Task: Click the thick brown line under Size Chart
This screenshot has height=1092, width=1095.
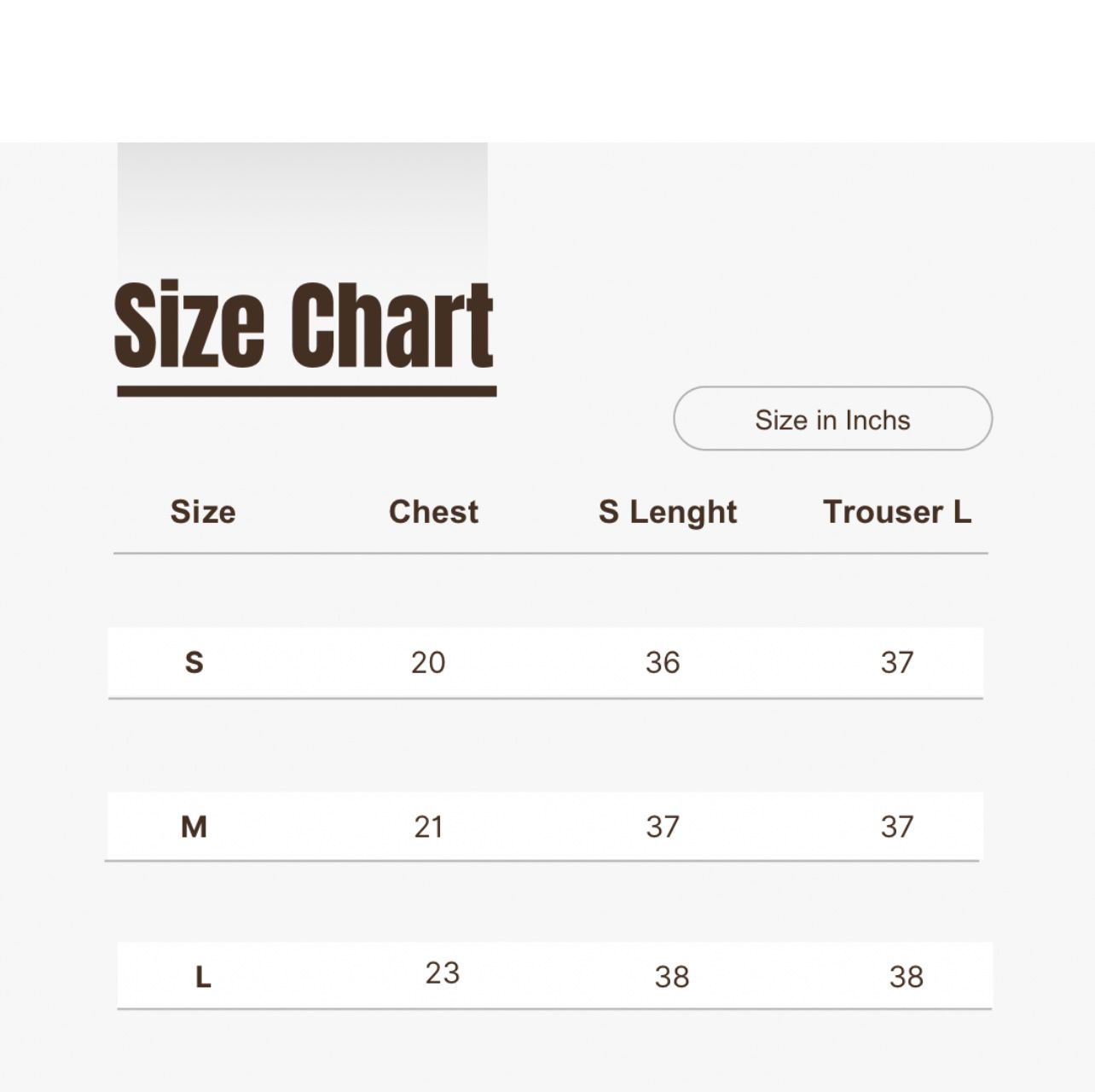Action: click(306, 392)
